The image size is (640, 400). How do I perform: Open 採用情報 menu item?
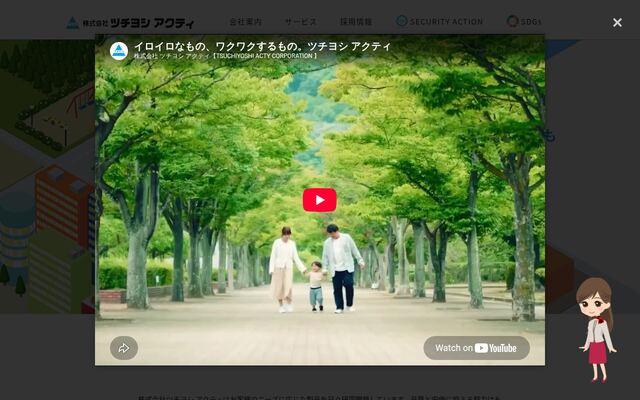(356, 21)
